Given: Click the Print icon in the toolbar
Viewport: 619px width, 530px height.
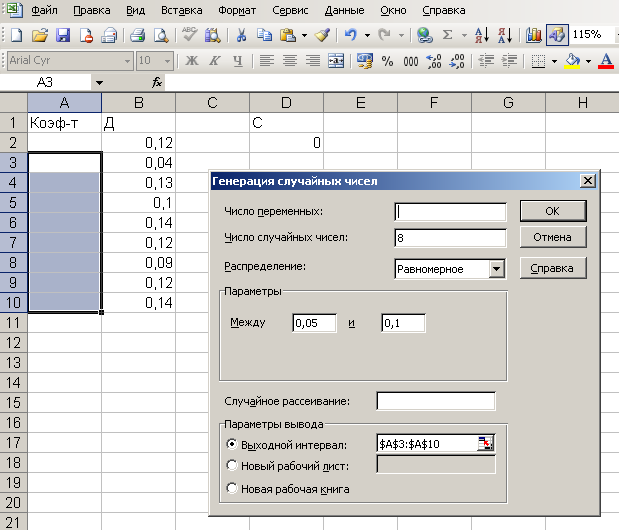Looking at the screenshot, I should (137, 35).
